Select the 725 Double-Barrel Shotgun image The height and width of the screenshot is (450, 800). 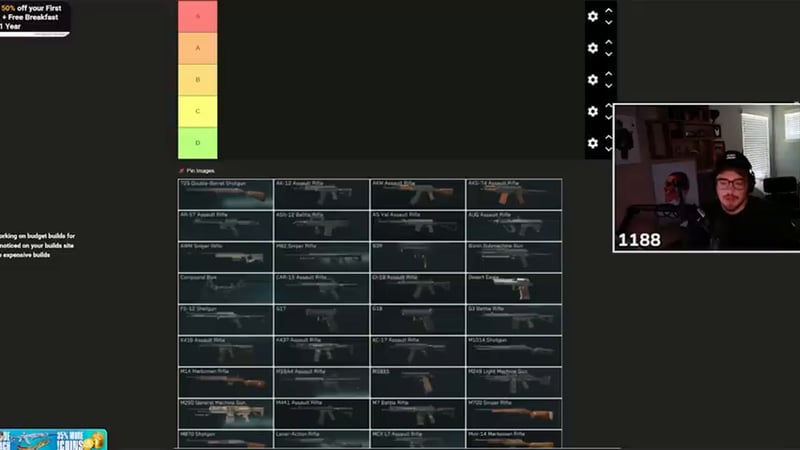226,194
